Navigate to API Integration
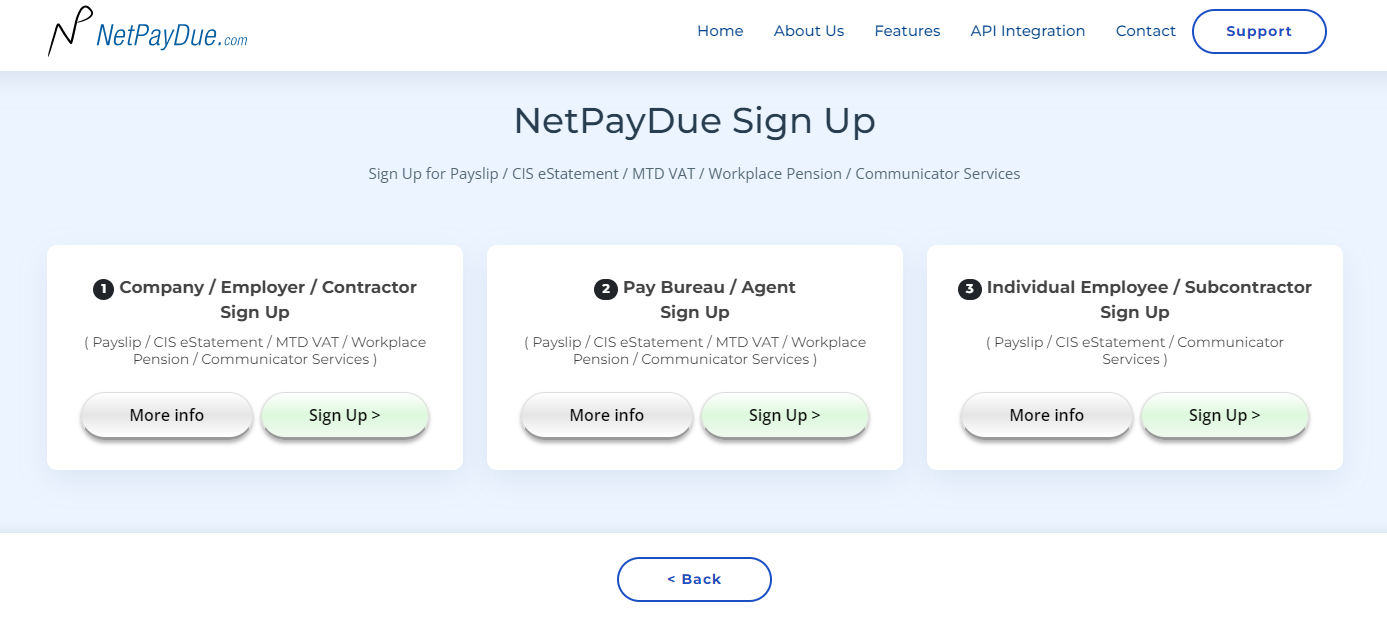Viewport: 1387px width, 623px height. [x=1028, y=31]
